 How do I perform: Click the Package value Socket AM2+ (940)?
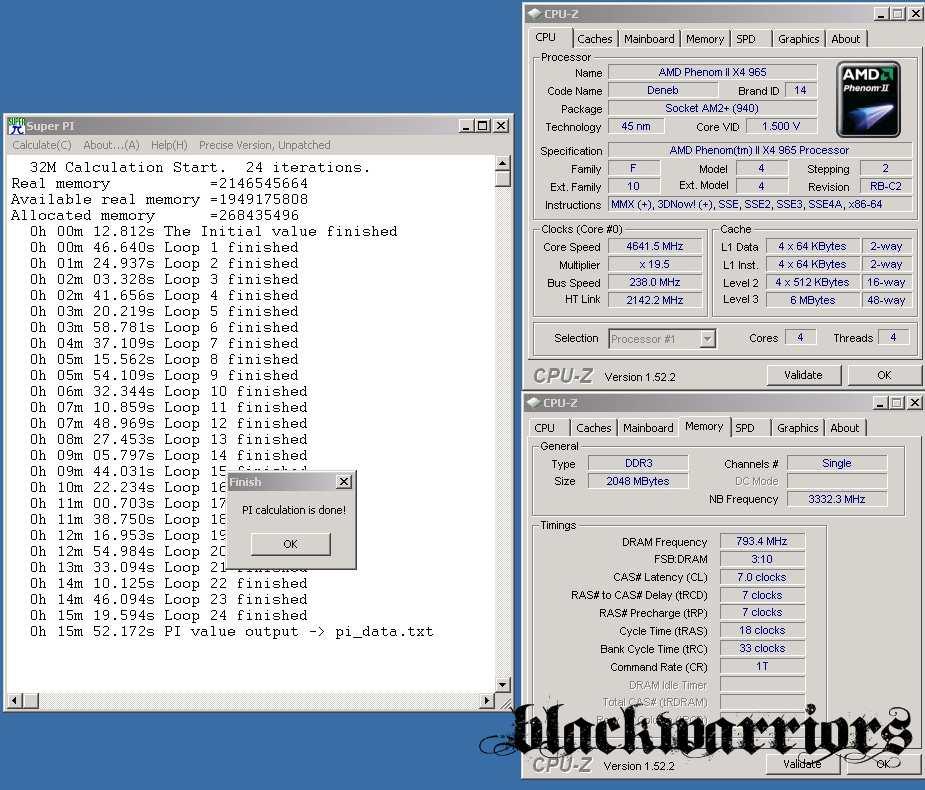713,108
